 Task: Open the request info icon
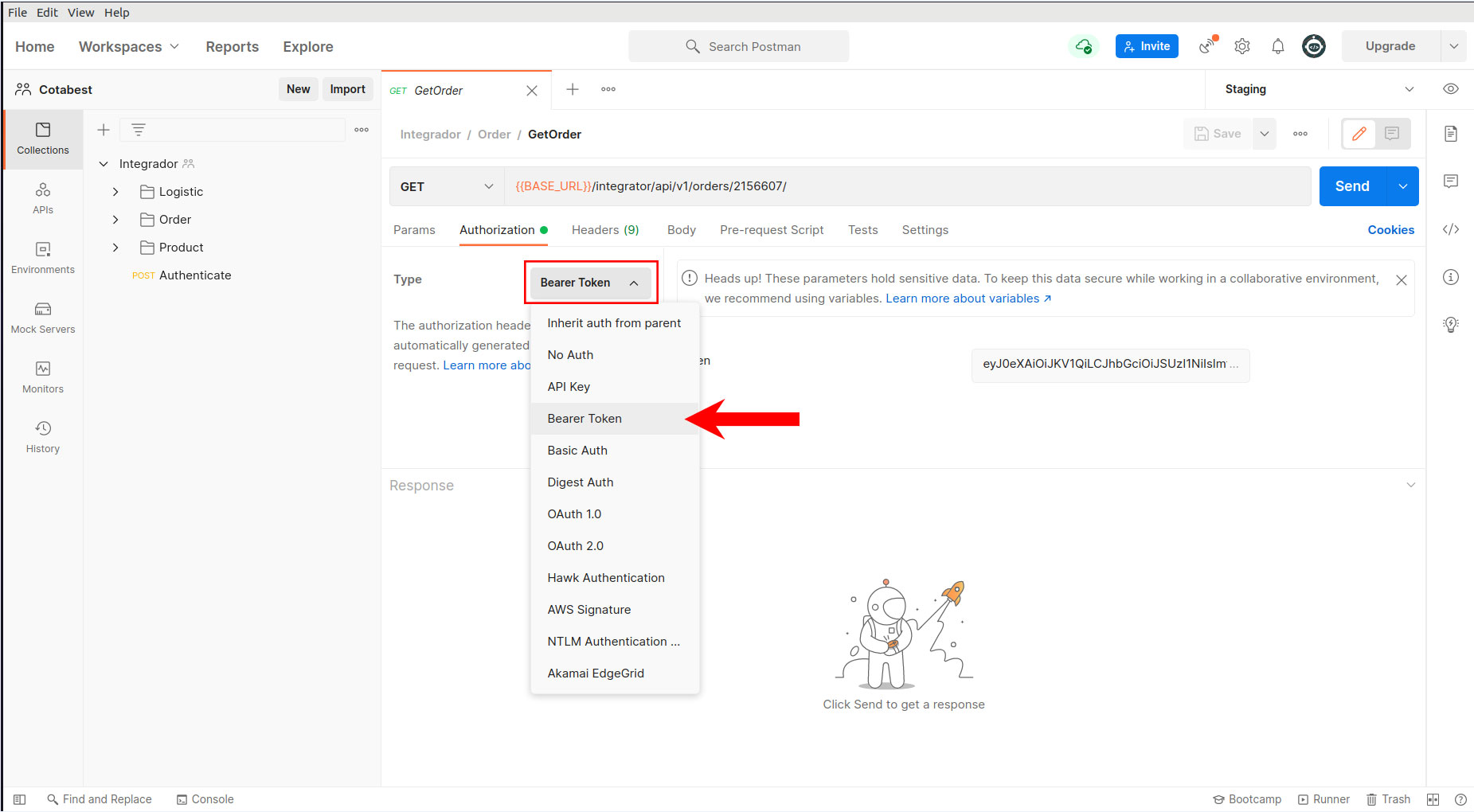coord(1451,277)
